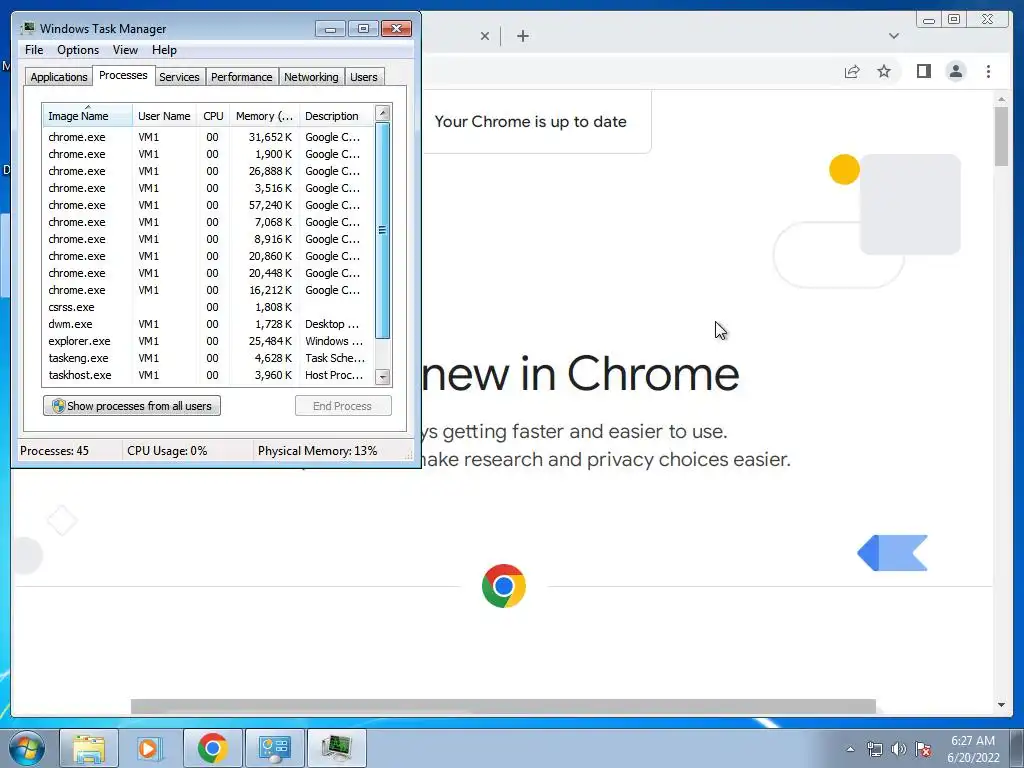This screenshot has height=768, width=1024.
Task: Show hidden system tray icons
Action: pyautogui.click(x=850, y=749)
